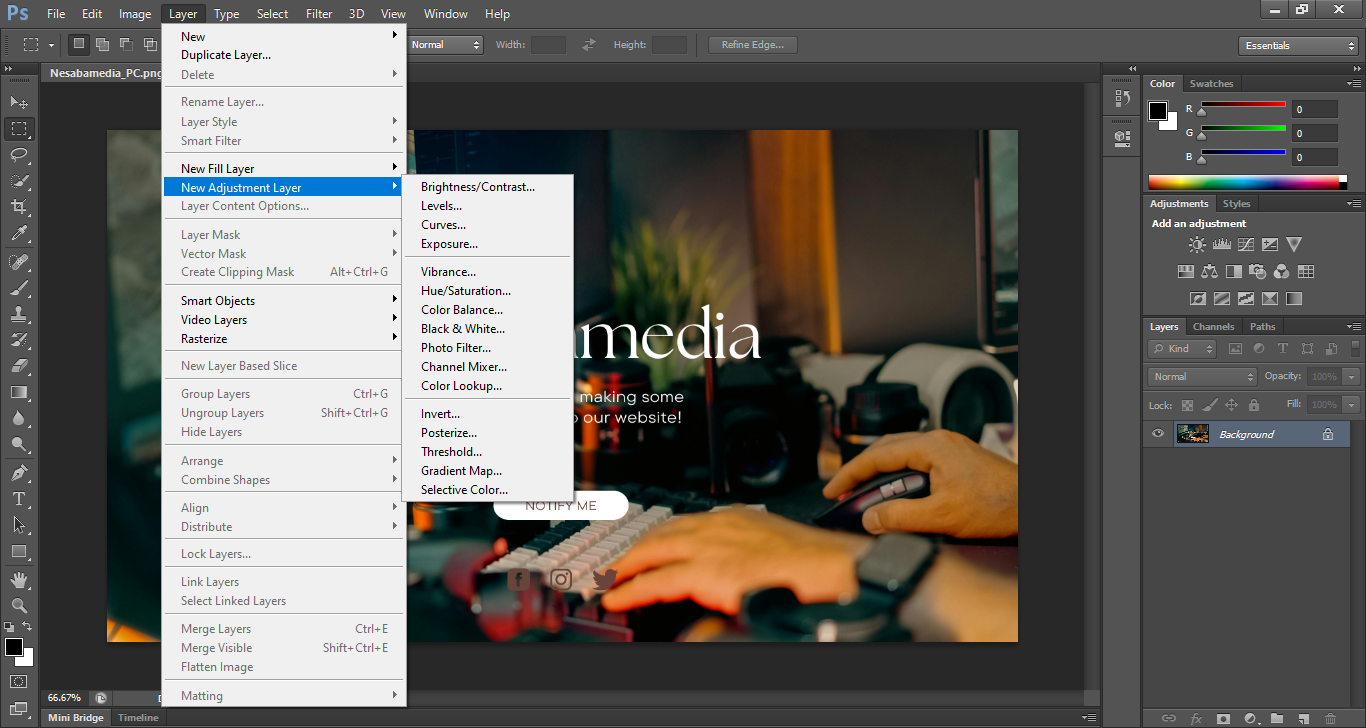Open the Kind layer filter dropdown
1366x728 pixels.
tap(1182, 349)
